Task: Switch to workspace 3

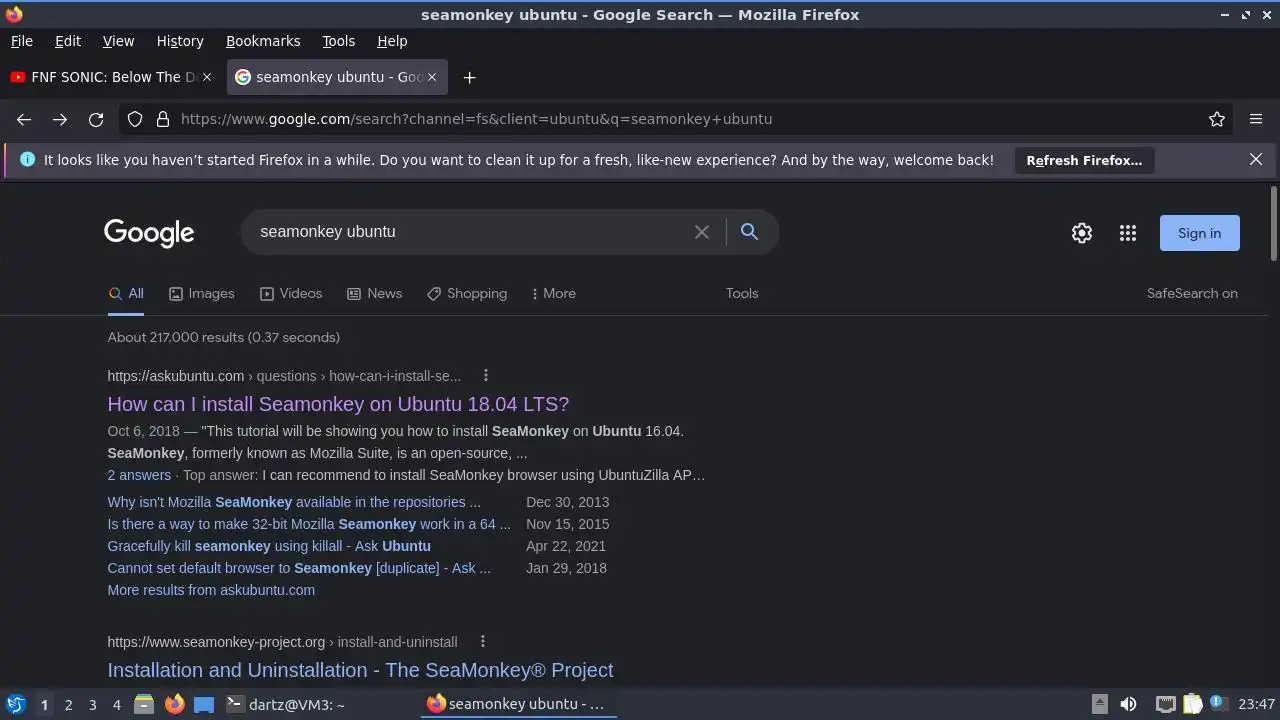Action: pos(93,705)
